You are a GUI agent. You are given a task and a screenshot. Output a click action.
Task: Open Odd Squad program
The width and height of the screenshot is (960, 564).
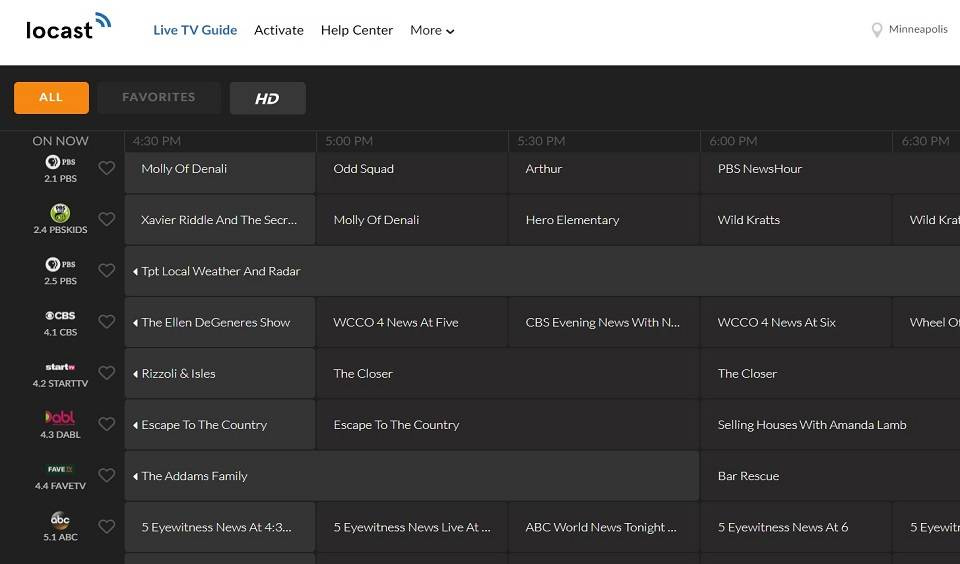tap(412, 173)
